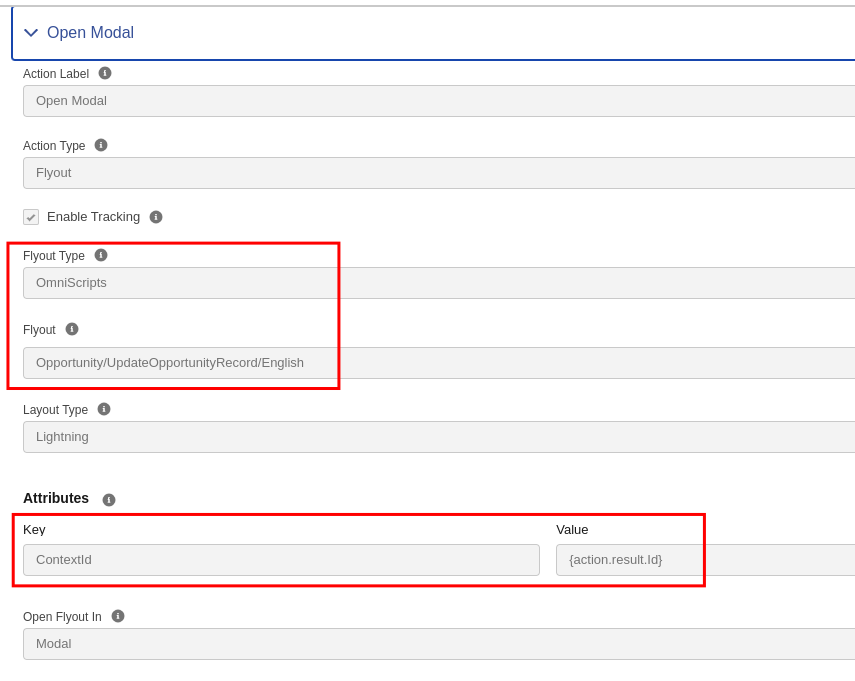
Task: Select the Flyout field with Opportunity/UpdateOpportunityRecord/English
Action: [x=438, y=363]
